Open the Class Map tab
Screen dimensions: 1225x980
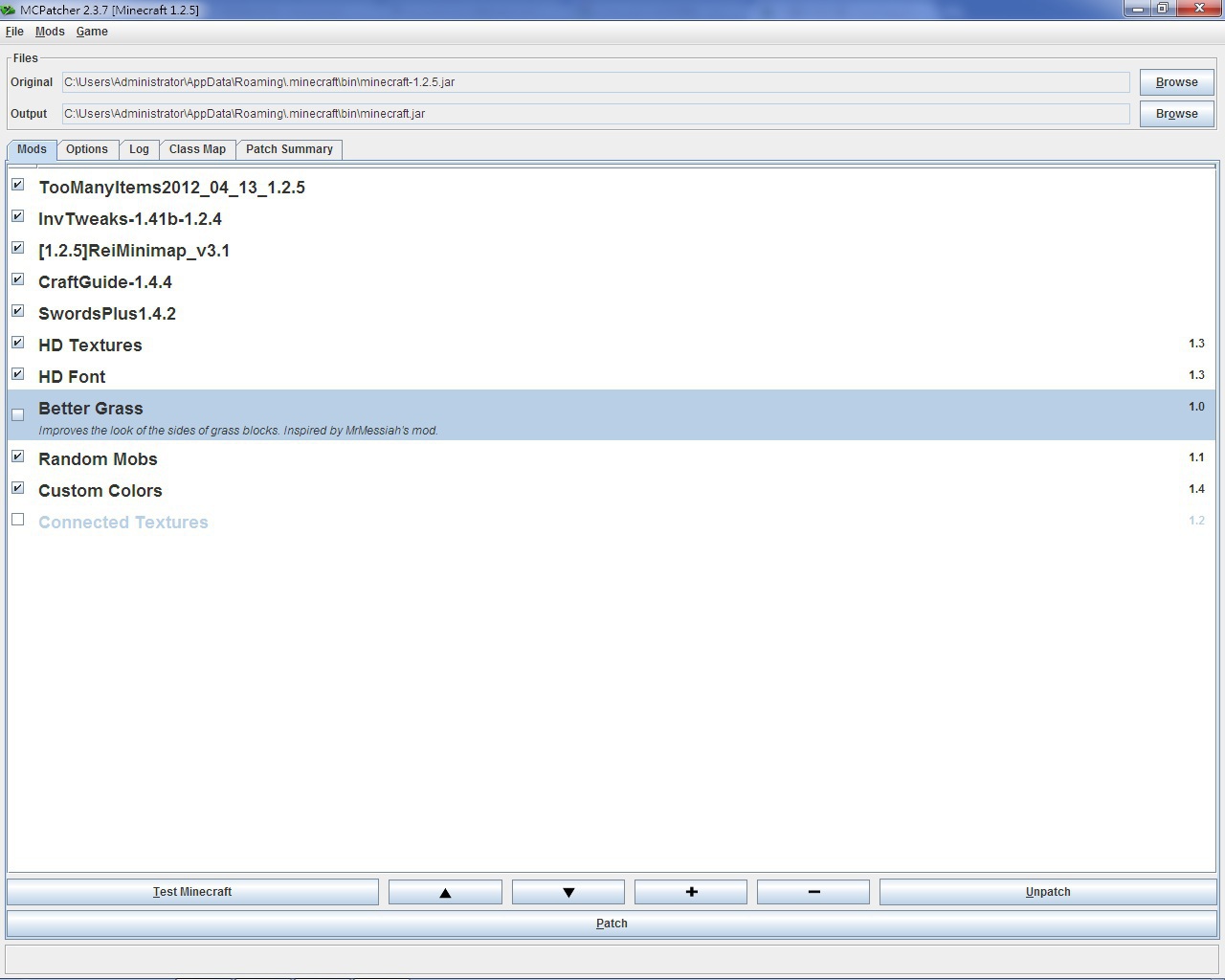point(197,149)
